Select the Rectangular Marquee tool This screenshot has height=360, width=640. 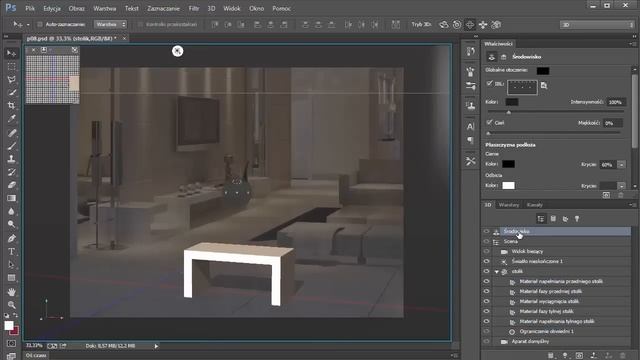(x=11, y=67)
